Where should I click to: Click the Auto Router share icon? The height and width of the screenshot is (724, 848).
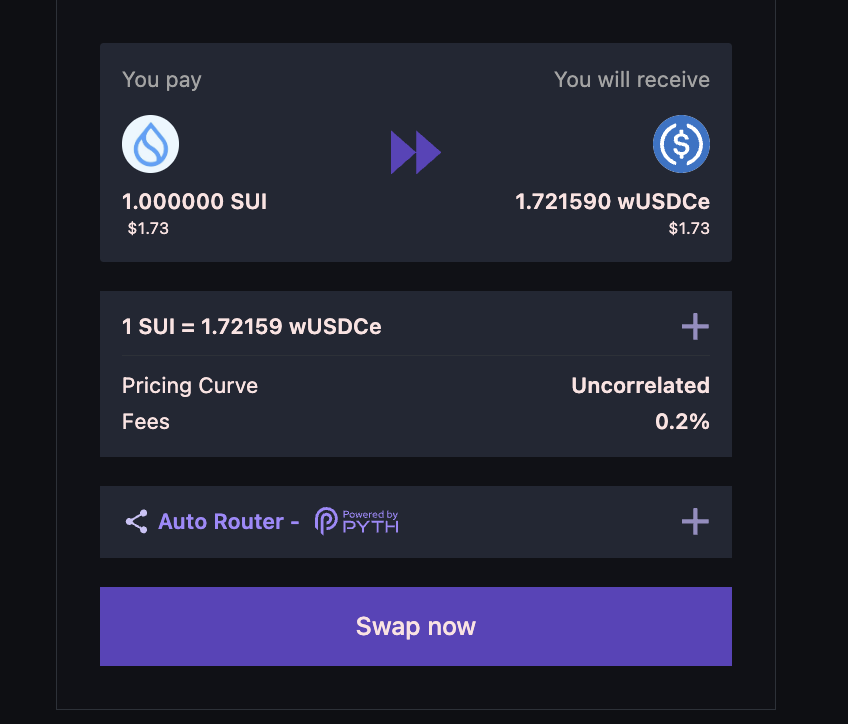136,521
